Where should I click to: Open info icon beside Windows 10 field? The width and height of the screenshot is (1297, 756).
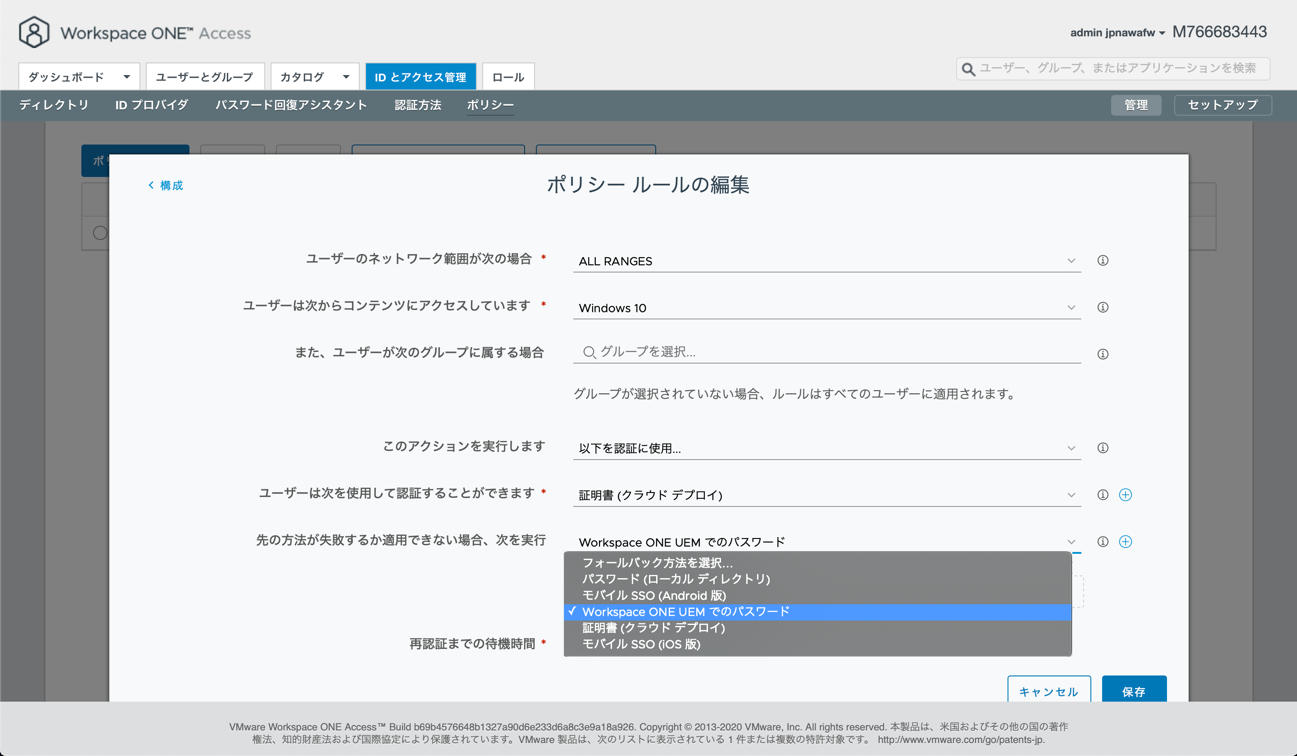[1103, 308]
